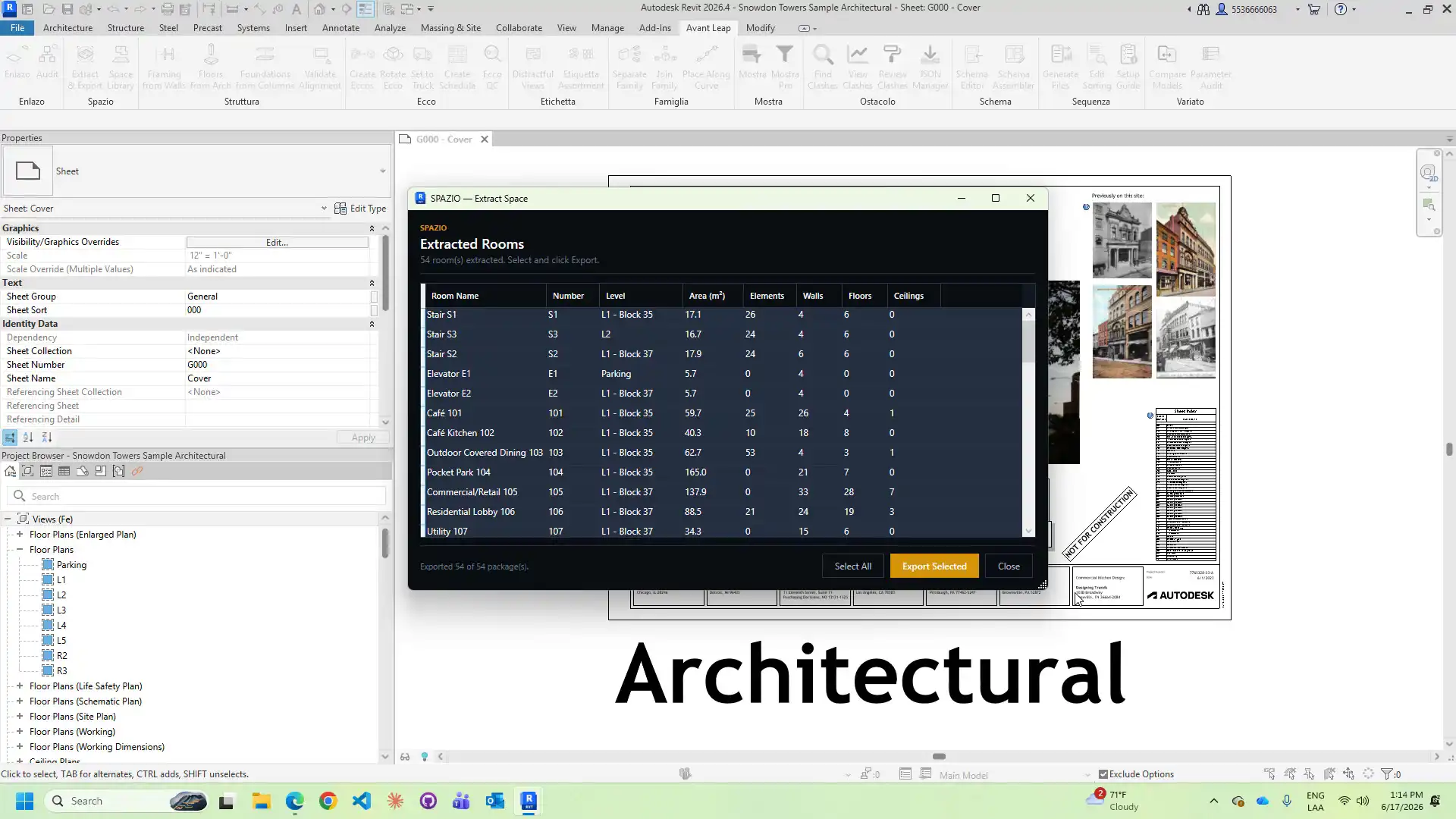This screenshot has width=1456, height=819.
Task: Open the Schema Editor tool
Action: click(972, 67)
